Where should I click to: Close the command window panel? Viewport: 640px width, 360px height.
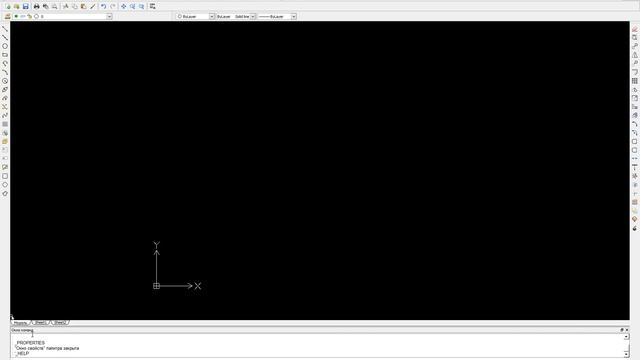[627, 330]
